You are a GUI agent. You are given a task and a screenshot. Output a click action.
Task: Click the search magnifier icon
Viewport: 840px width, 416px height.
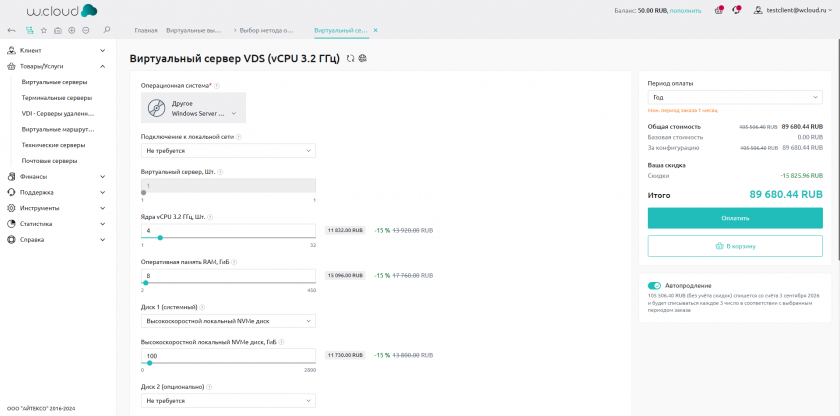107,31
